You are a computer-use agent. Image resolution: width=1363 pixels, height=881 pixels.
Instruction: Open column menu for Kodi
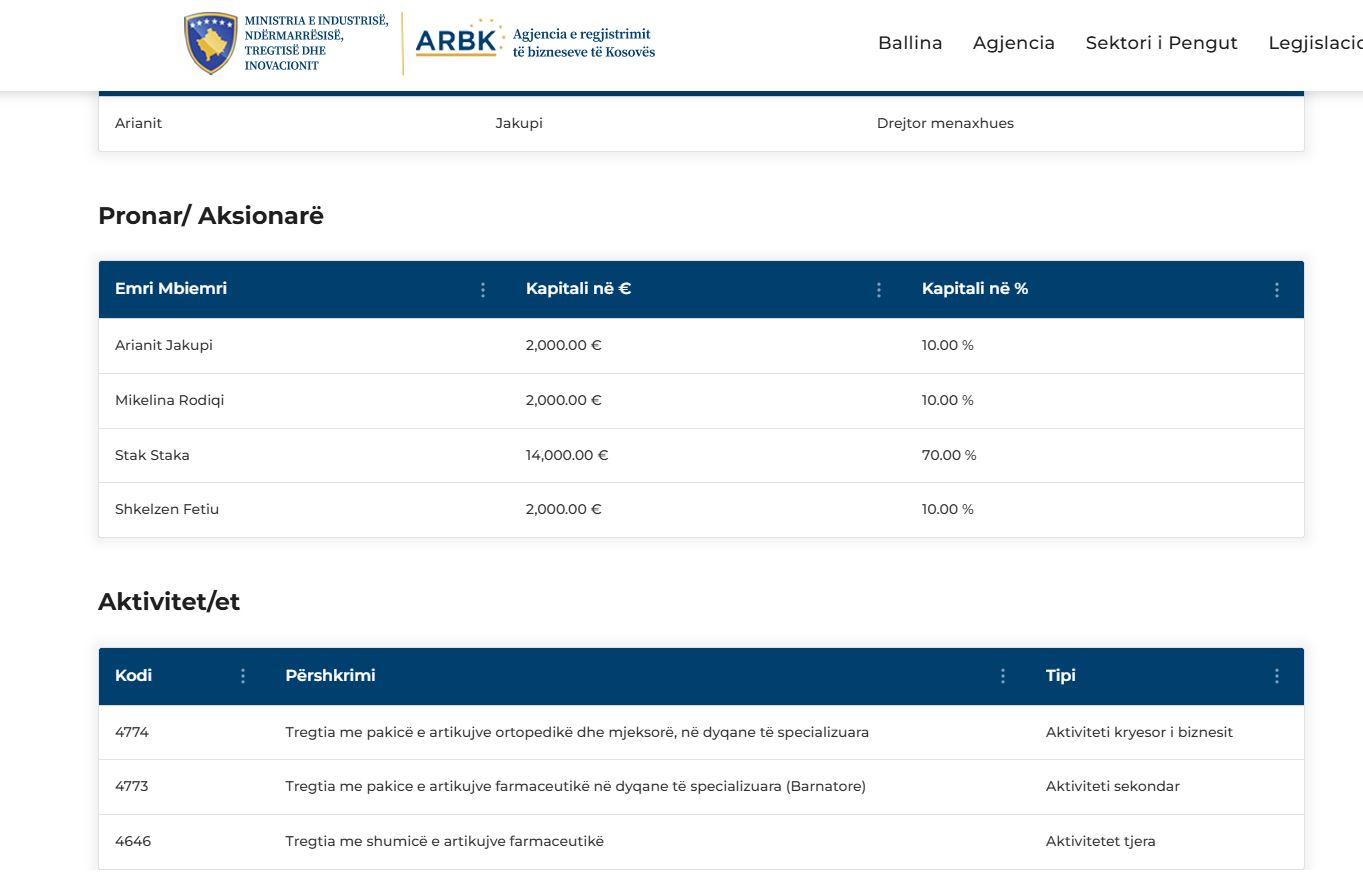243,676
